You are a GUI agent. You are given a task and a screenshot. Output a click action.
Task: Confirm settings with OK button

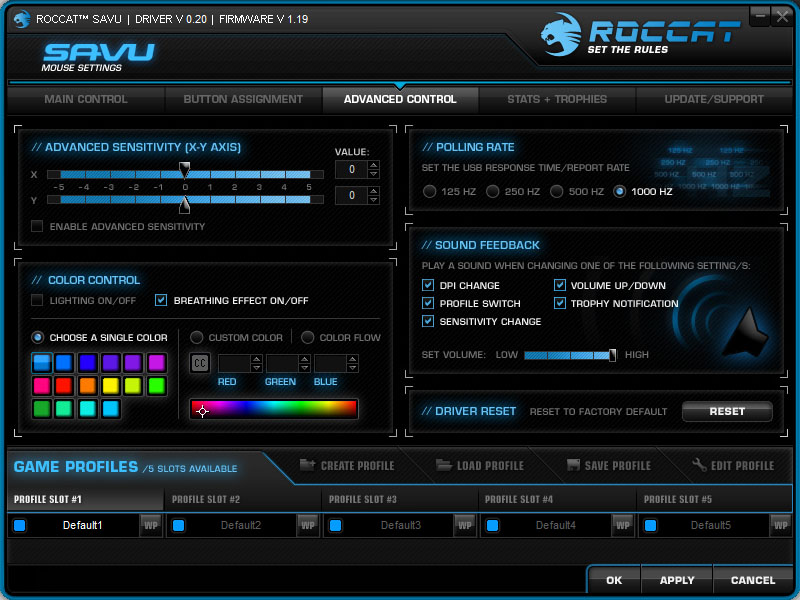point(614,580)
